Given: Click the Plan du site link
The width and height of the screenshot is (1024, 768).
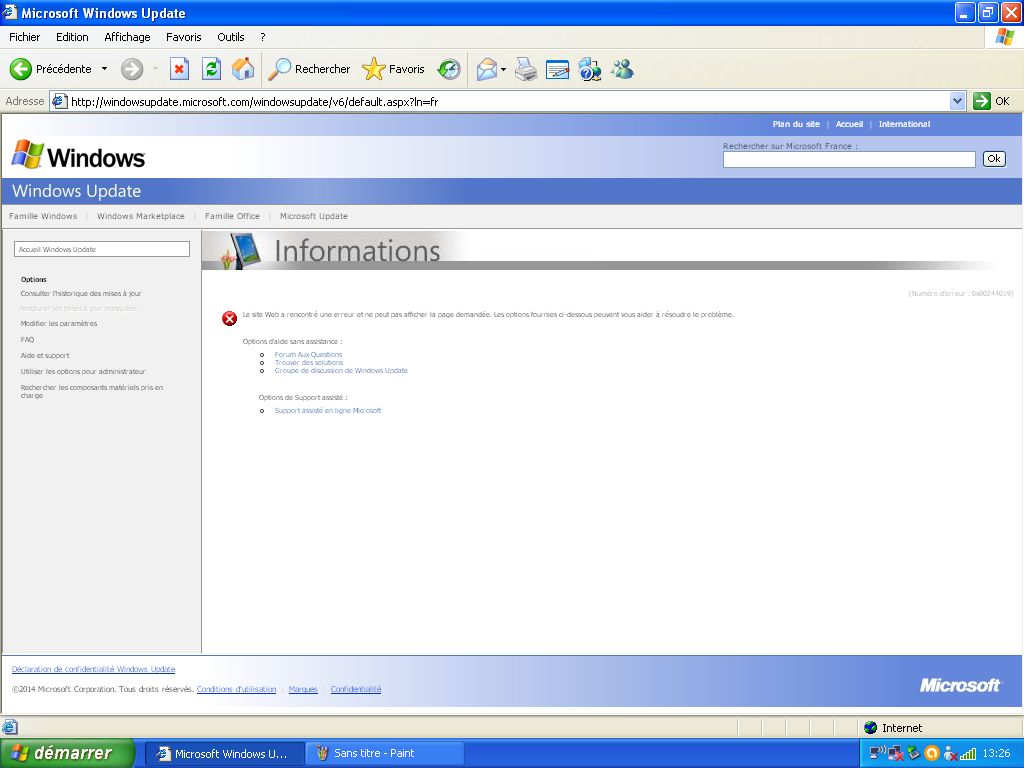Looking at the screenshot, I should pyautogui.click(x=795, y=124).
